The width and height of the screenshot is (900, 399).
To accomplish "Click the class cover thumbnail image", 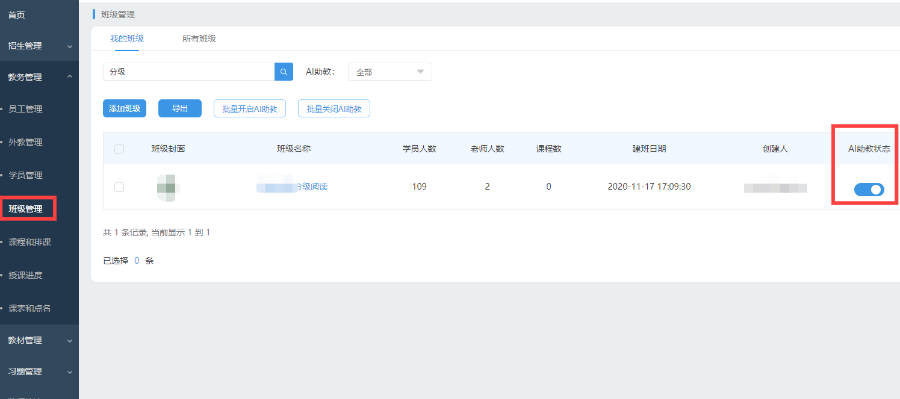I will tap(168, 187).
